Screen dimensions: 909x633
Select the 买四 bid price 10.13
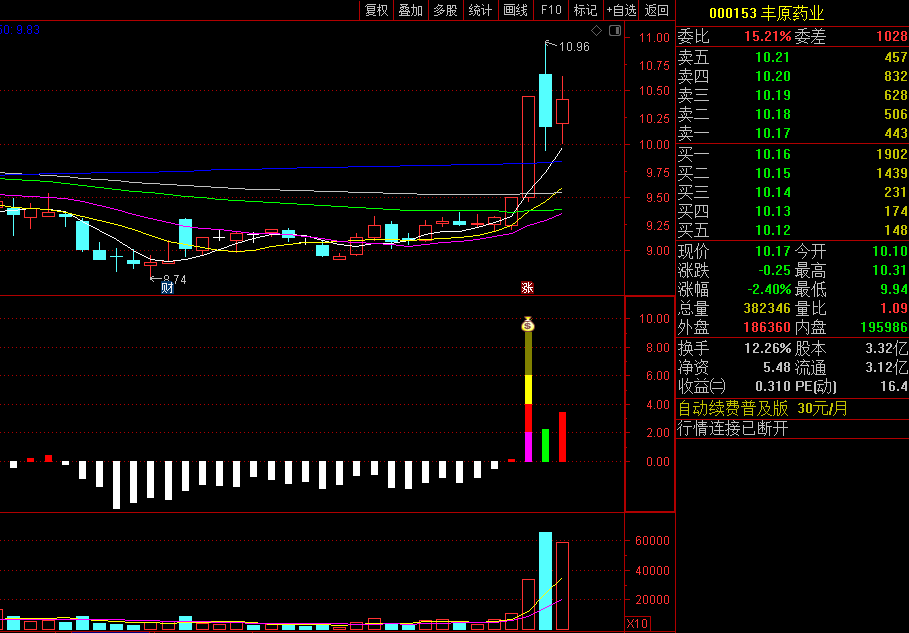(x=772, y=212)
